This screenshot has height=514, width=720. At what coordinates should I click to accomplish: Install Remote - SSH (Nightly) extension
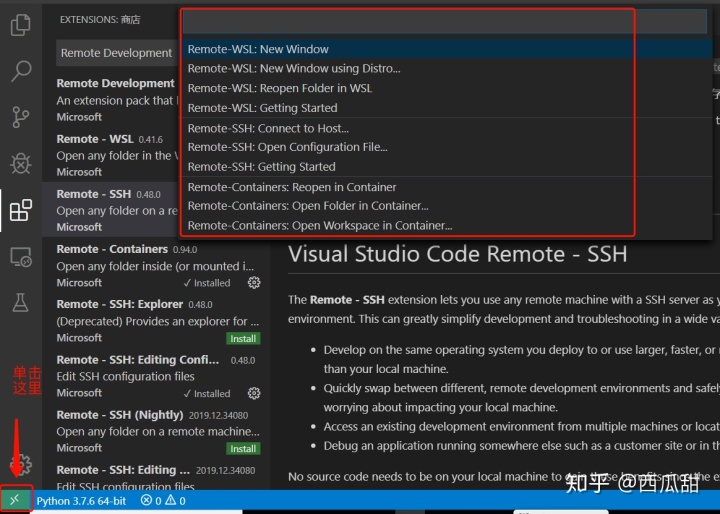pyautogui.click(x=243, y=449)
